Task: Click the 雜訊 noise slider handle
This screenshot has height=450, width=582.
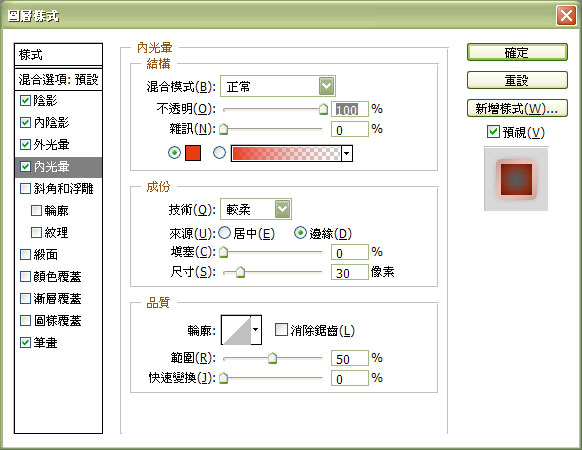Action: click(x=223, y=129)
